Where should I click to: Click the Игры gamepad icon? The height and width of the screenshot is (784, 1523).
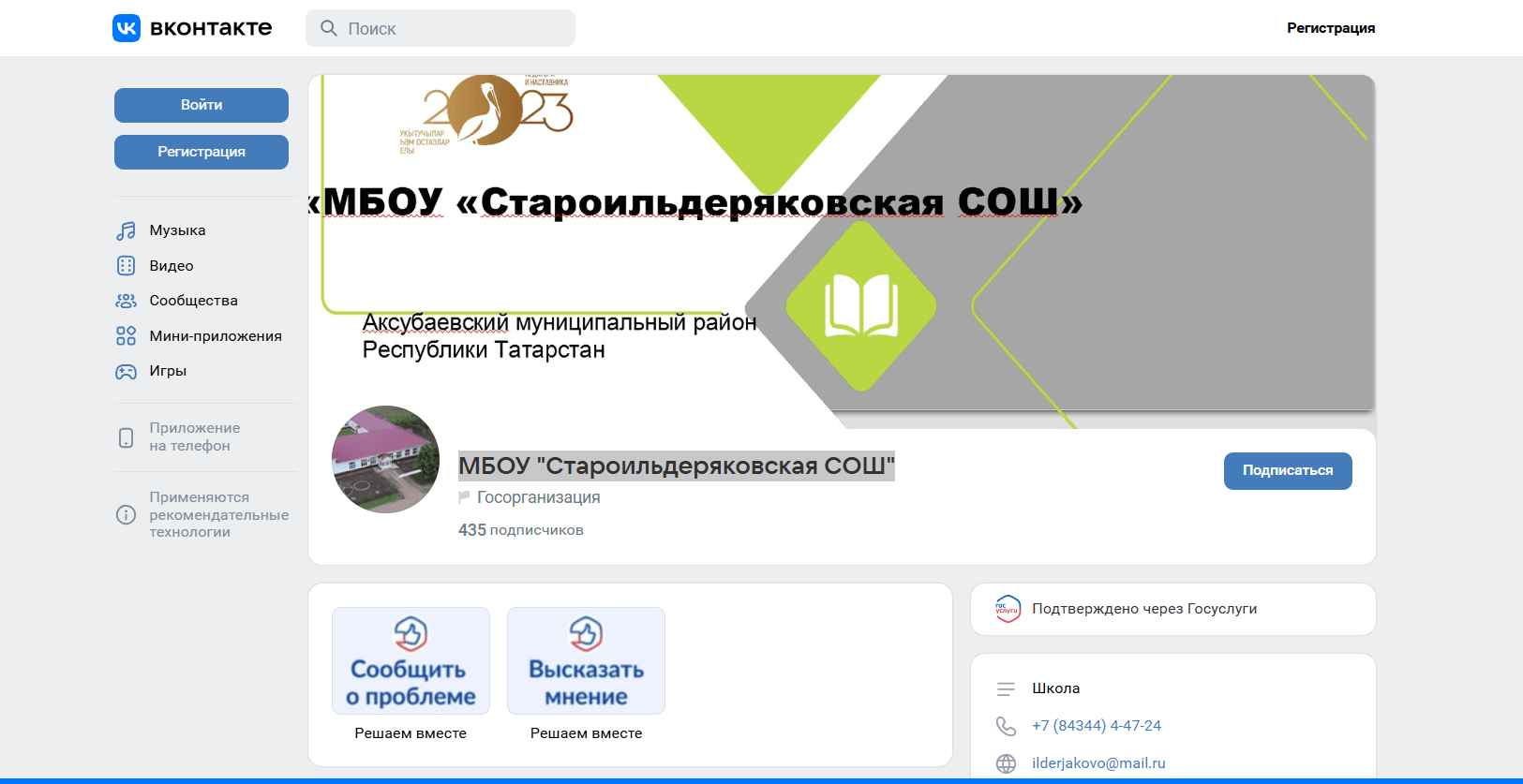click(126, 372)
